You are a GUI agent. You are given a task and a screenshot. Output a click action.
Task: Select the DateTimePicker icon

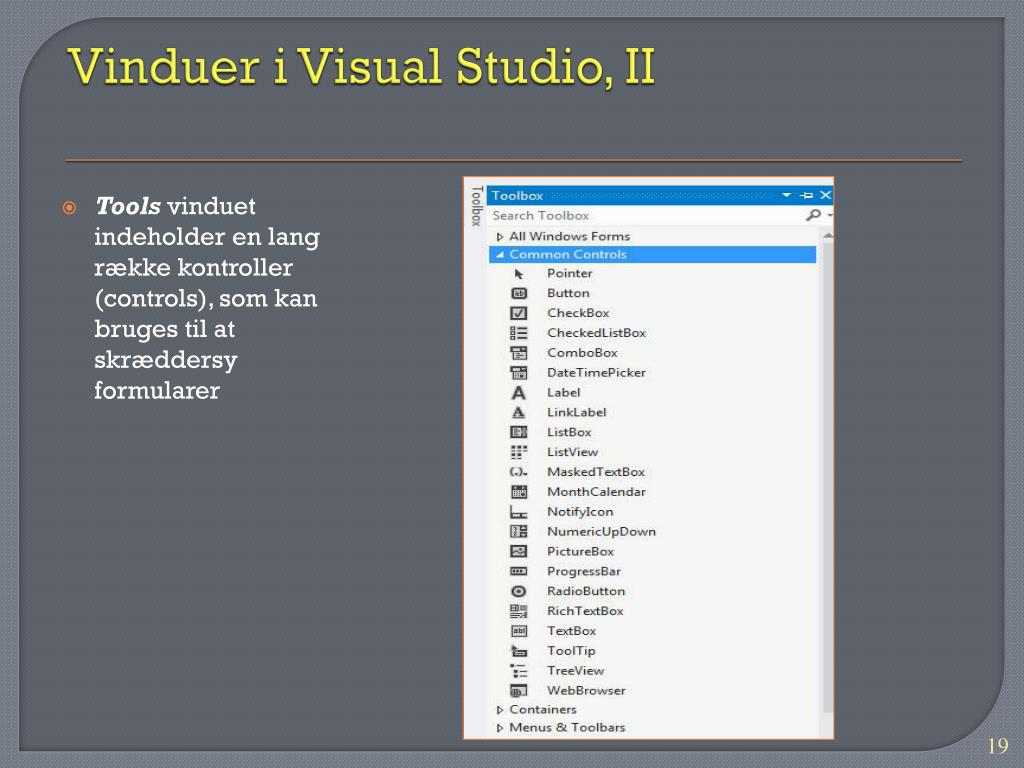[x=519, y=373]
